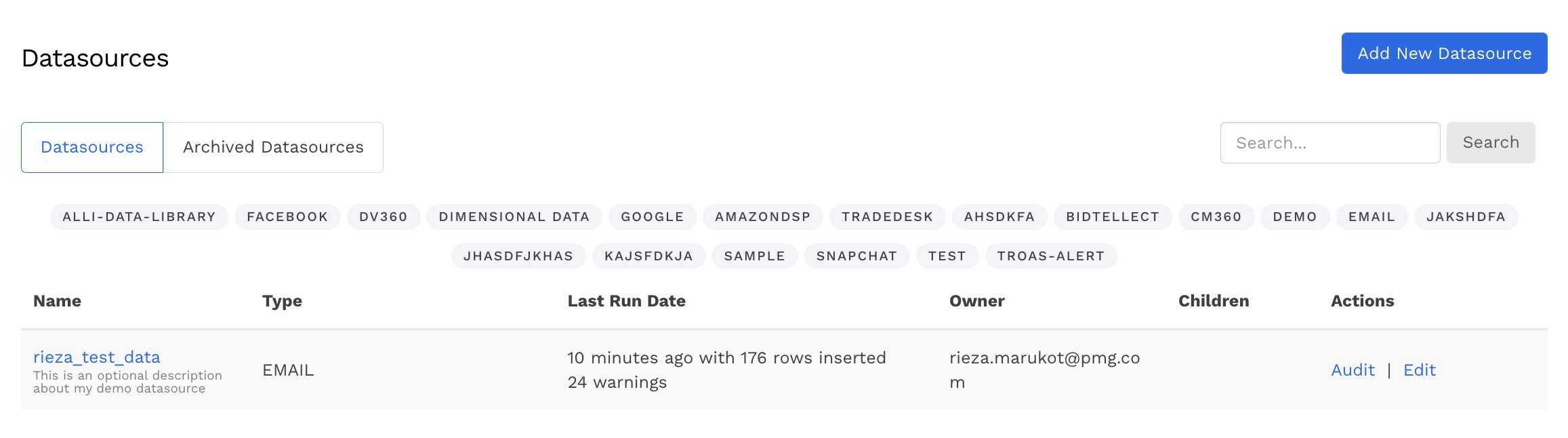The height and width of the screenshot is (438, 1568).
Task: Edit the rieza_test_data datasource
Action: coord(1419,370)
